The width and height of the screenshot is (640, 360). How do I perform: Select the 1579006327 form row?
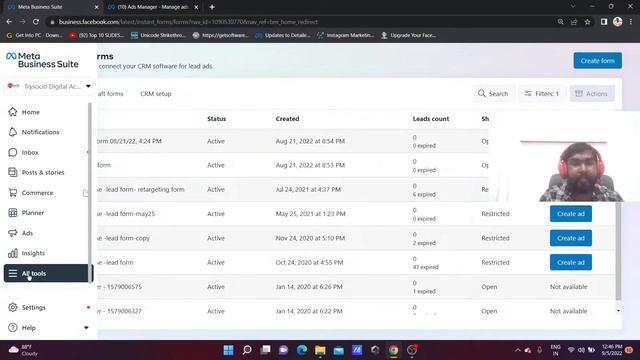356,311
